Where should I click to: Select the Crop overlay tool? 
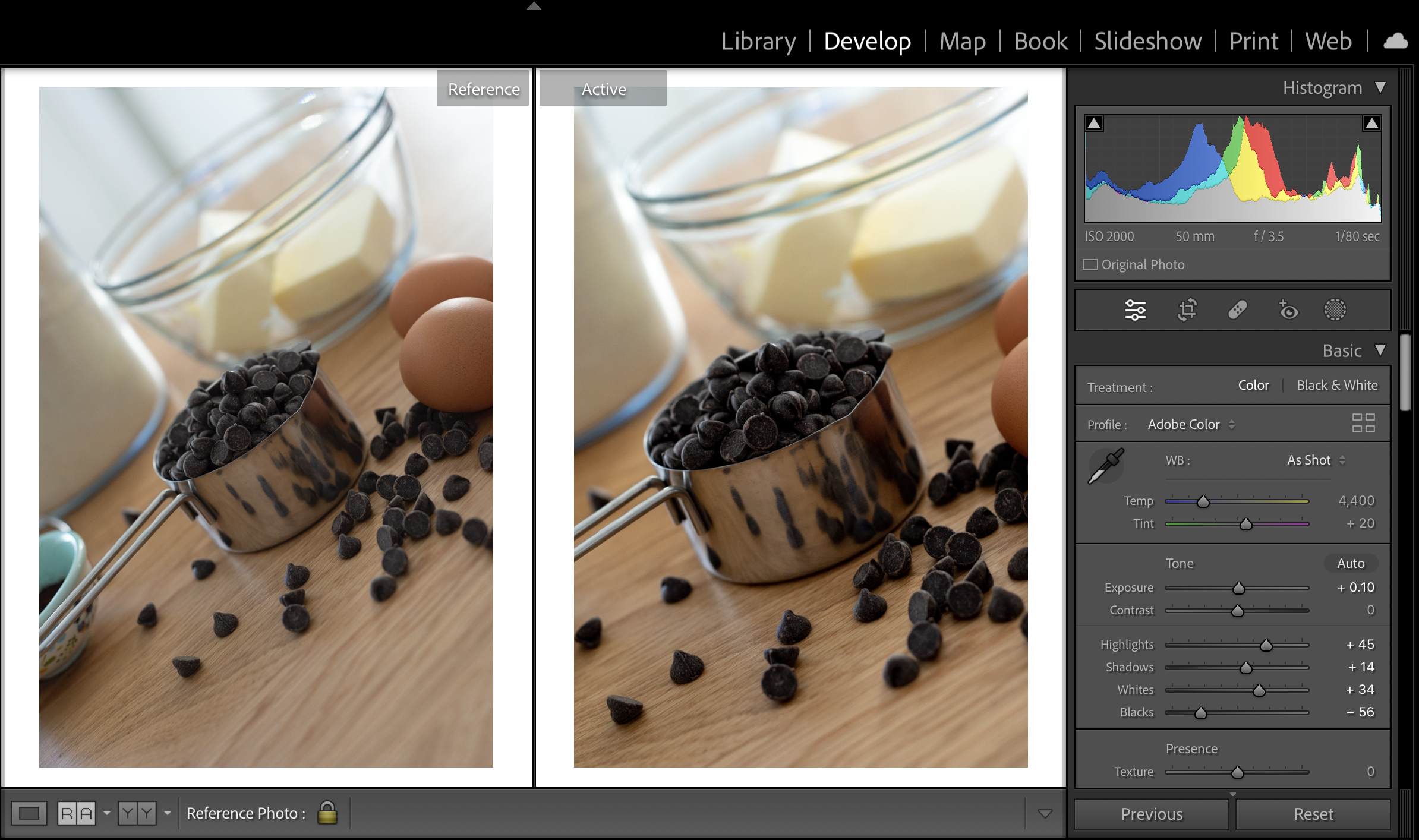tap(1187, 310)
